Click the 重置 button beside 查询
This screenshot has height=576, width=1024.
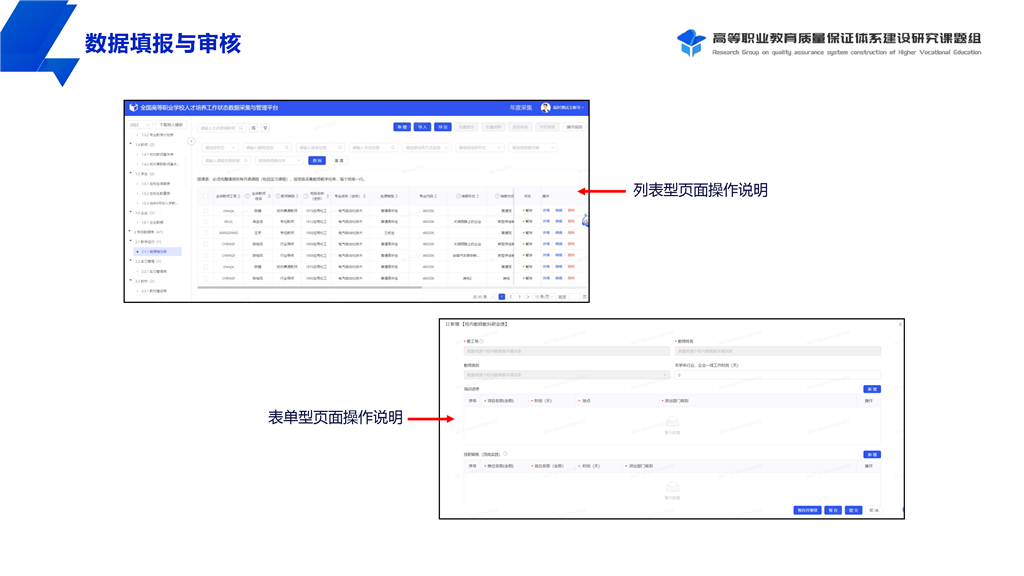coord(339,161)
